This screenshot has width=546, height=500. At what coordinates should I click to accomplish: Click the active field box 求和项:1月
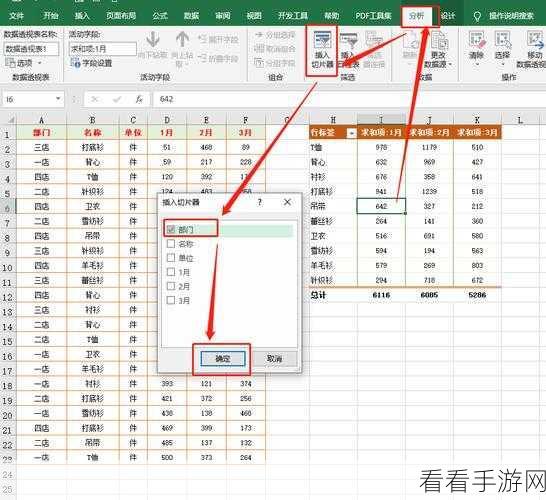[103, 49]
